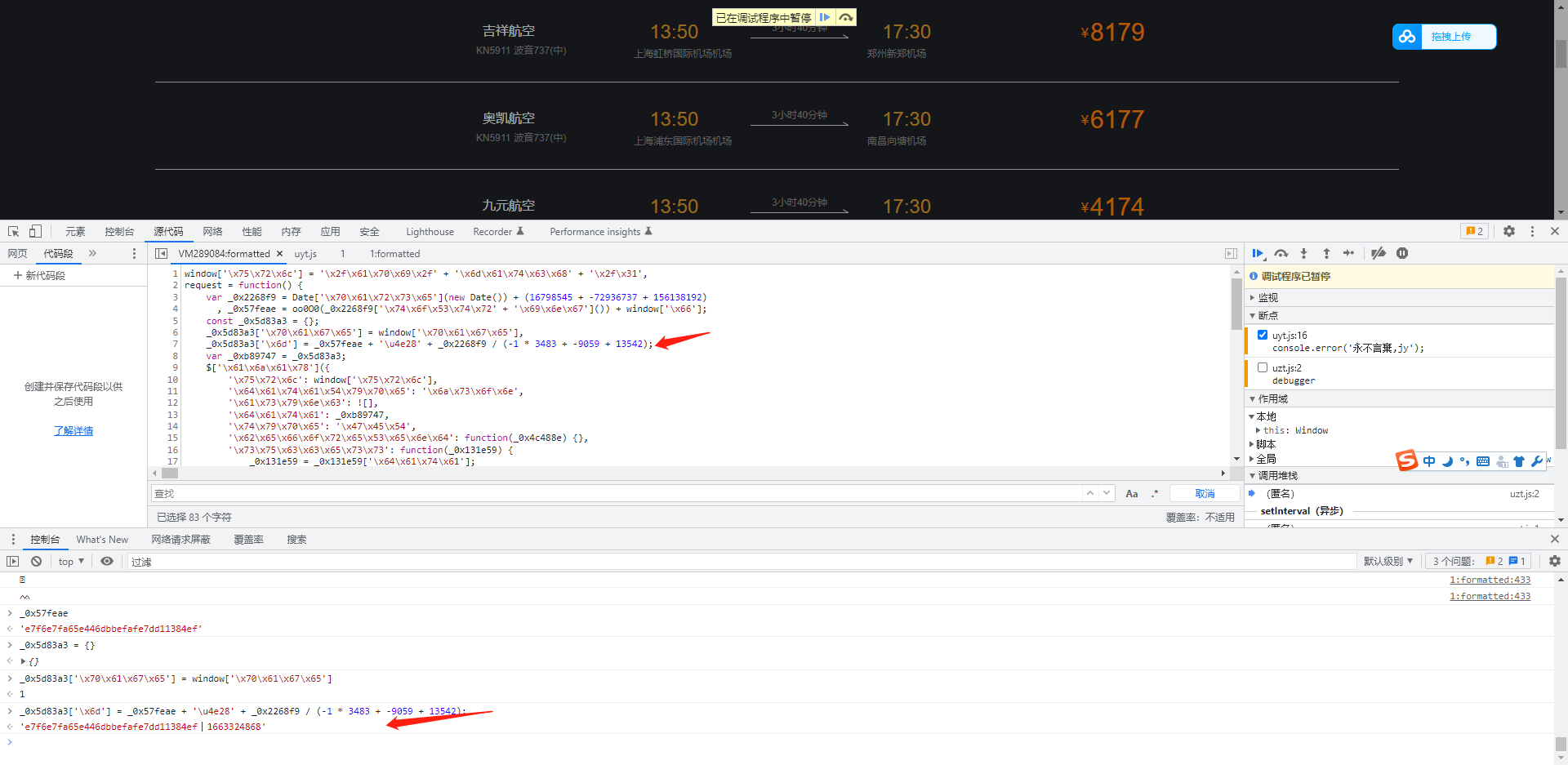Open Performance insights tab
The width and height of the screenshot is (1568, 765).
pos(600,232)
